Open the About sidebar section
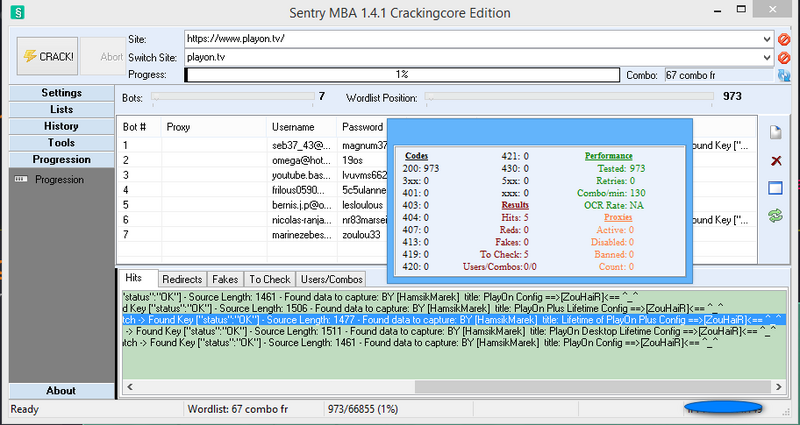The image size is (800, 425). (x=61, y=391)
